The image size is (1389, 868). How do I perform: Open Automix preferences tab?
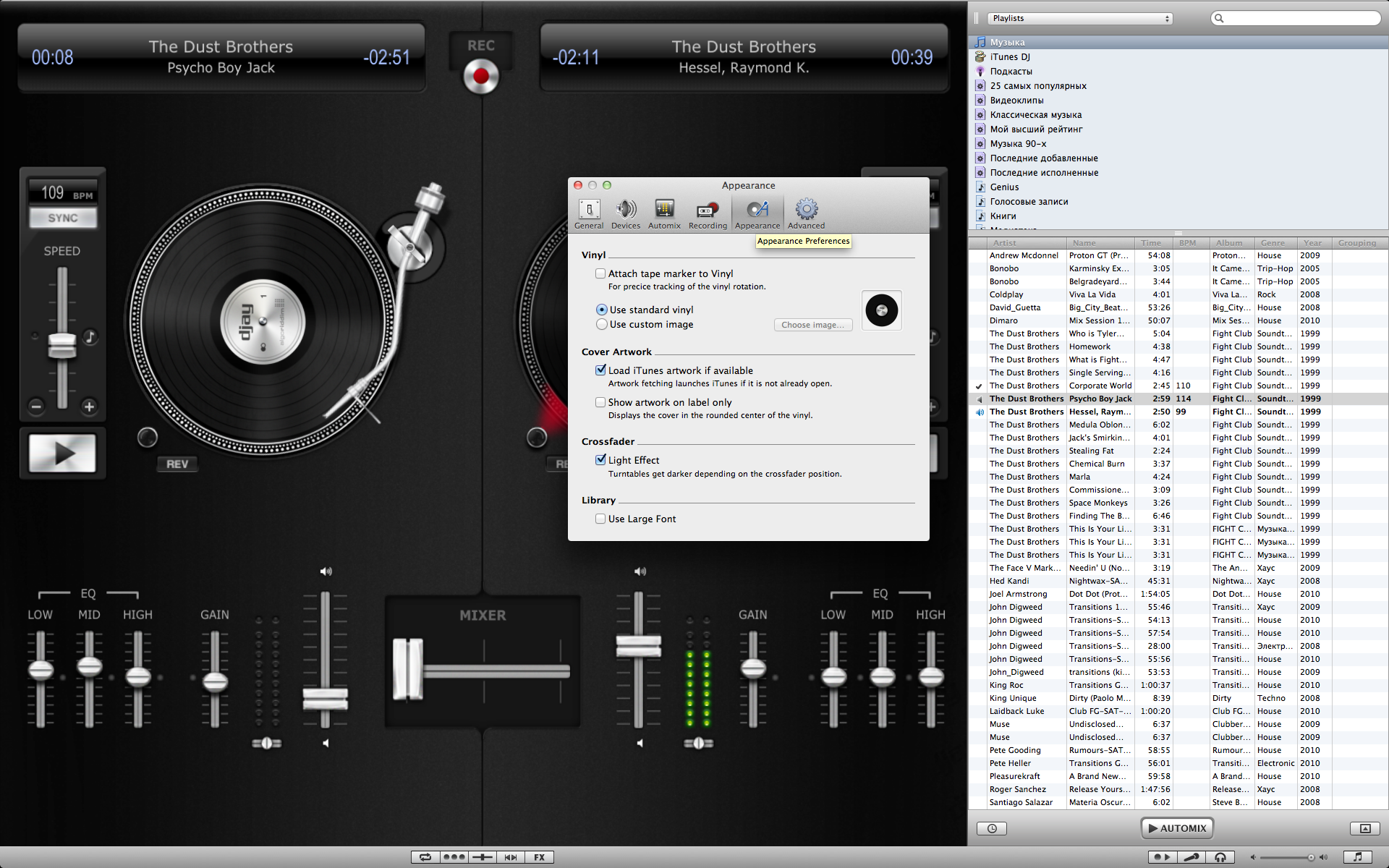pos(664,214)
